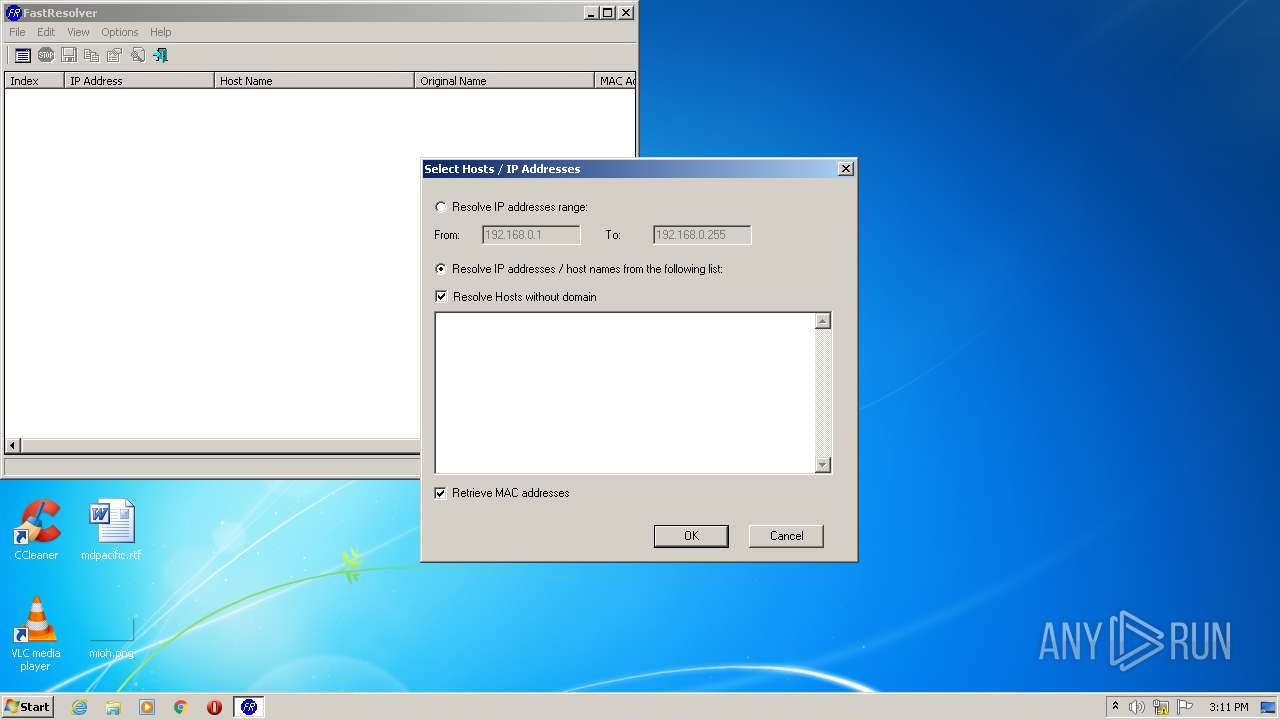Image resolution: width=1280 pixels, height=720 pixels.
Task: Open the Options menu
Action: point(120,32)
